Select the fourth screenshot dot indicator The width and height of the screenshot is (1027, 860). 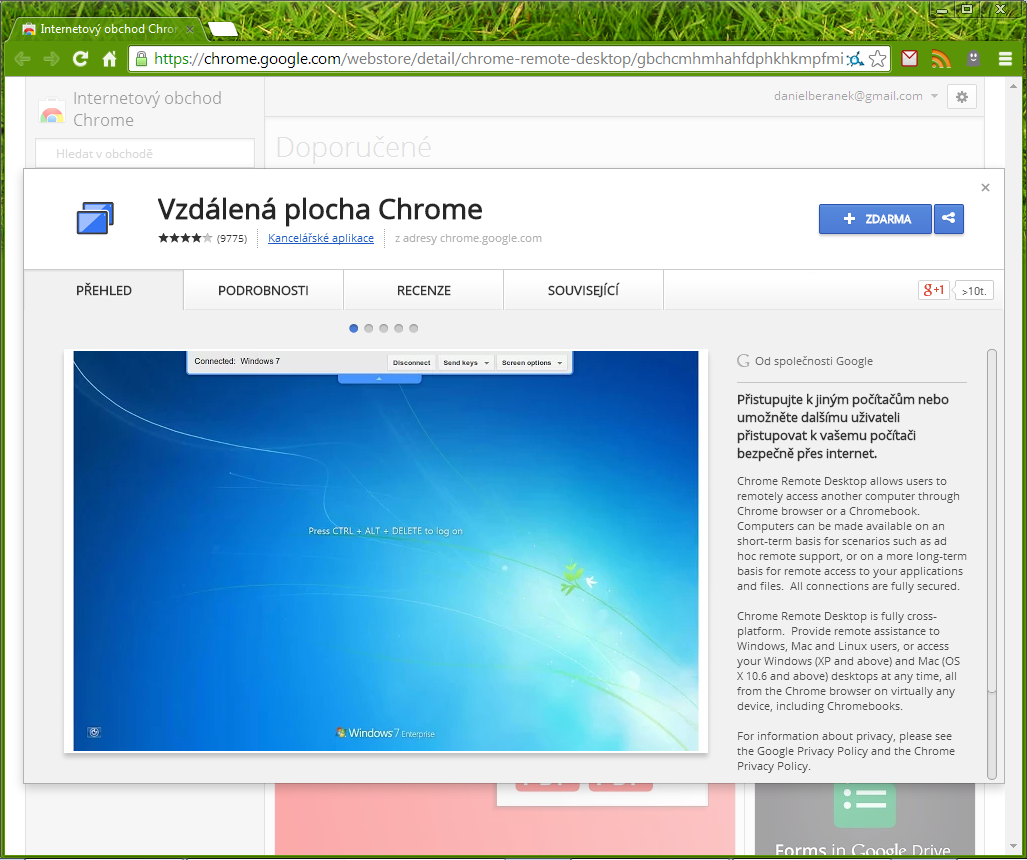coord(399,328)
